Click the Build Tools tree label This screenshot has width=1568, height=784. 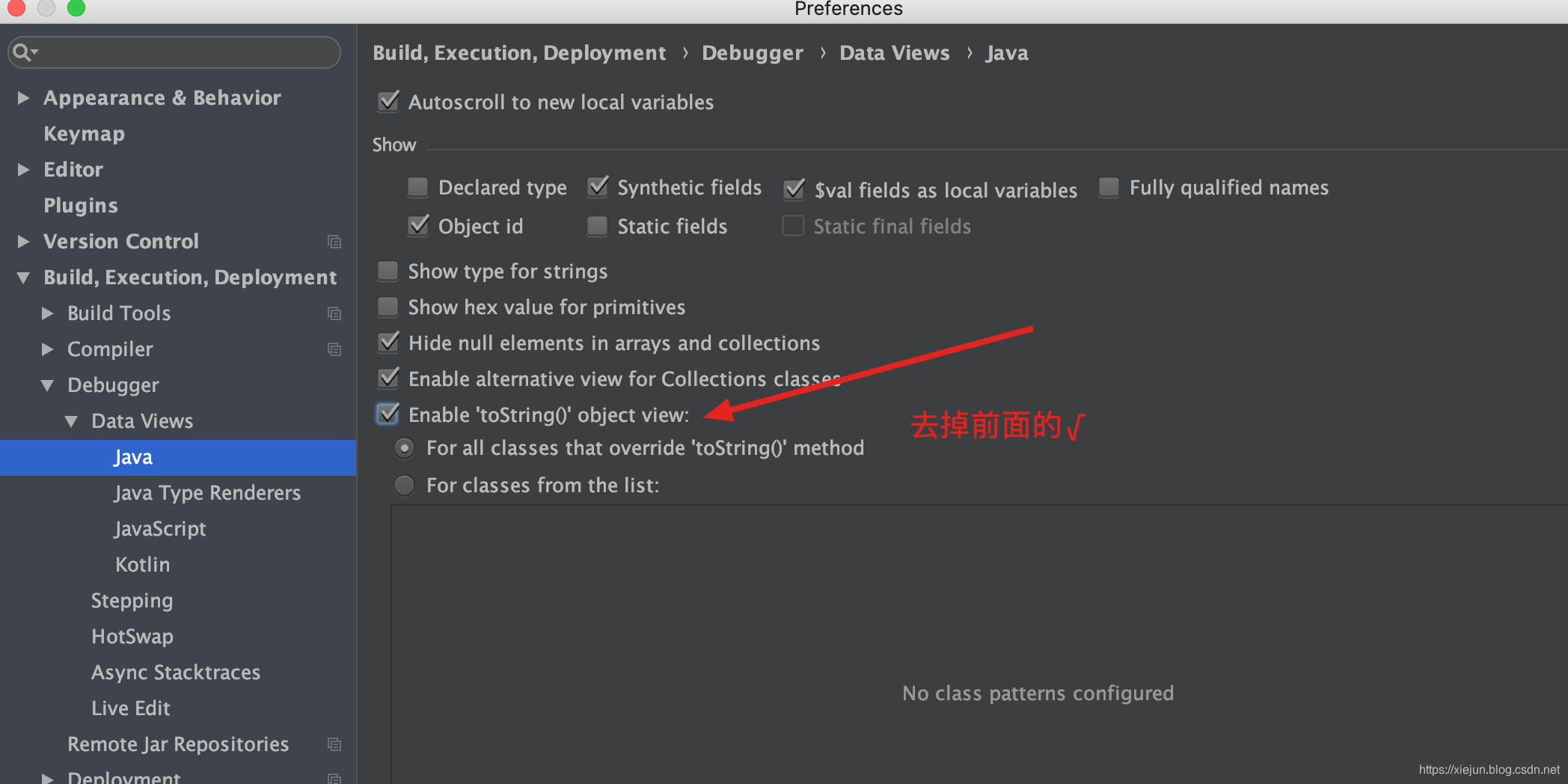(x=119, y=313)
